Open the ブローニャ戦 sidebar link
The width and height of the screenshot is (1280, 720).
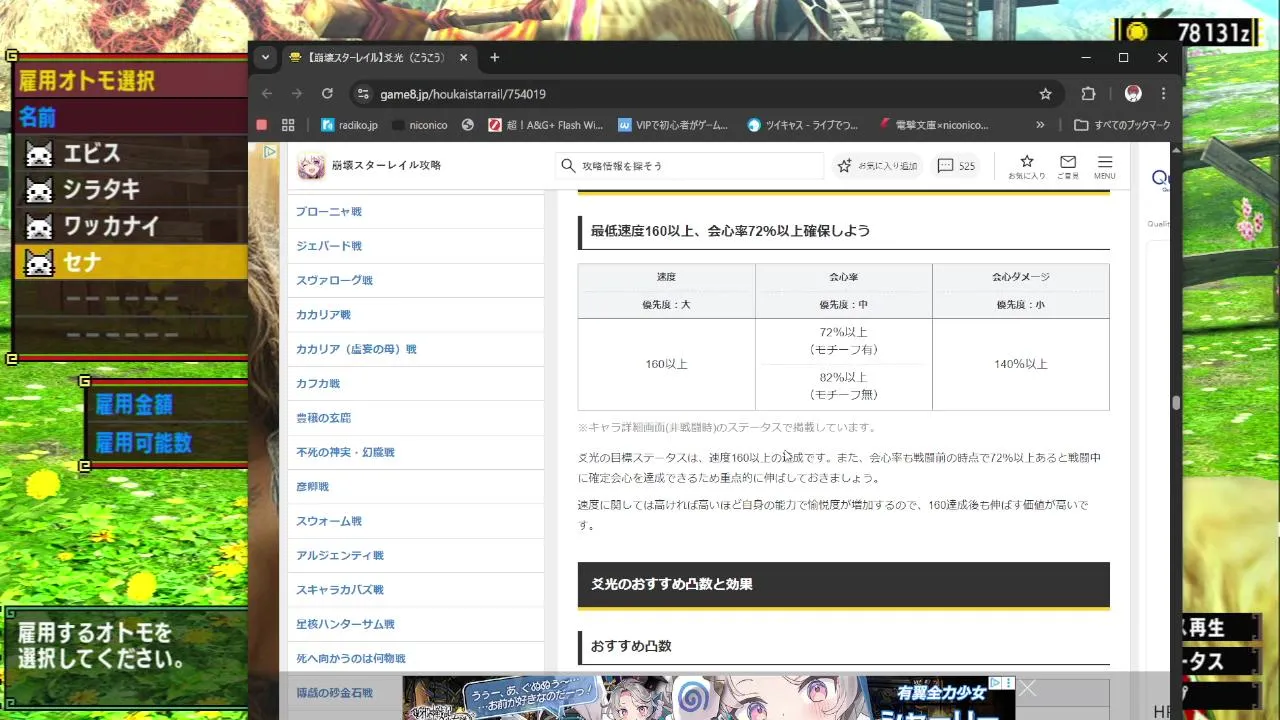pos(329,212)
